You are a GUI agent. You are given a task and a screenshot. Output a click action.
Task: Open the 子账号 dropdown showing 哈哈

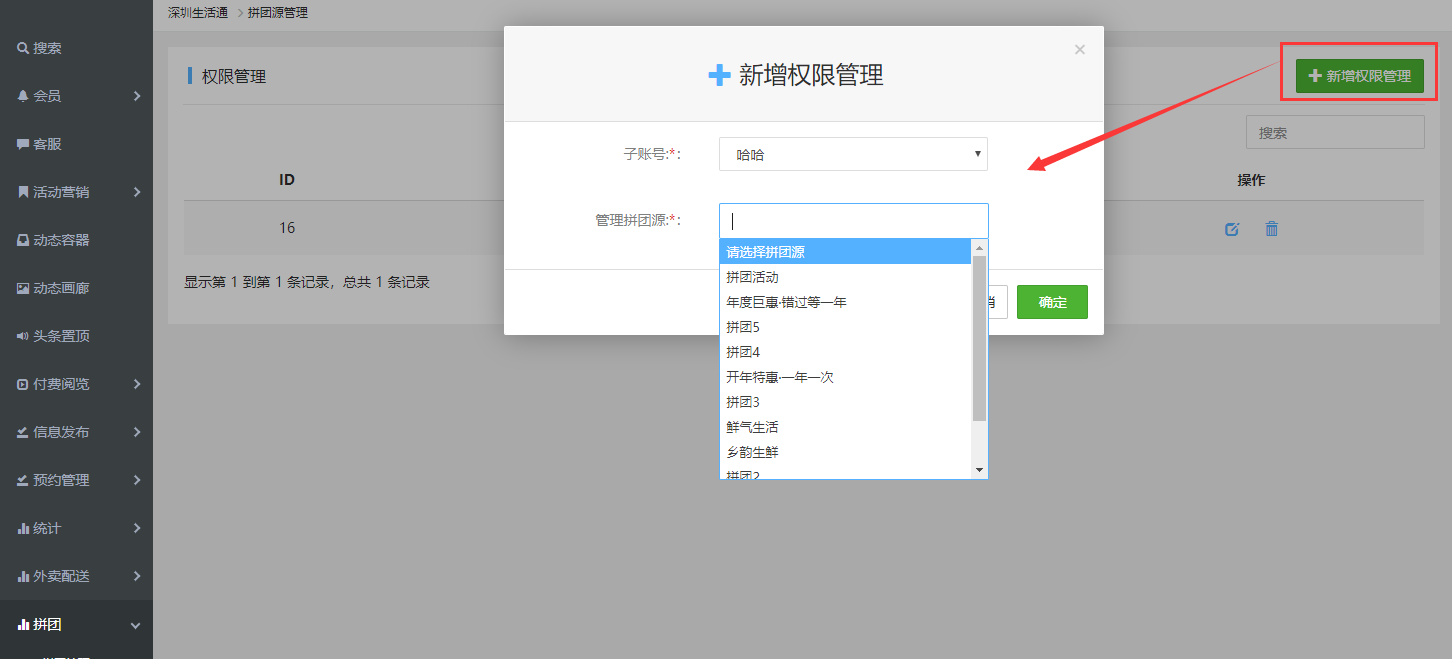(x=853, y=154)
